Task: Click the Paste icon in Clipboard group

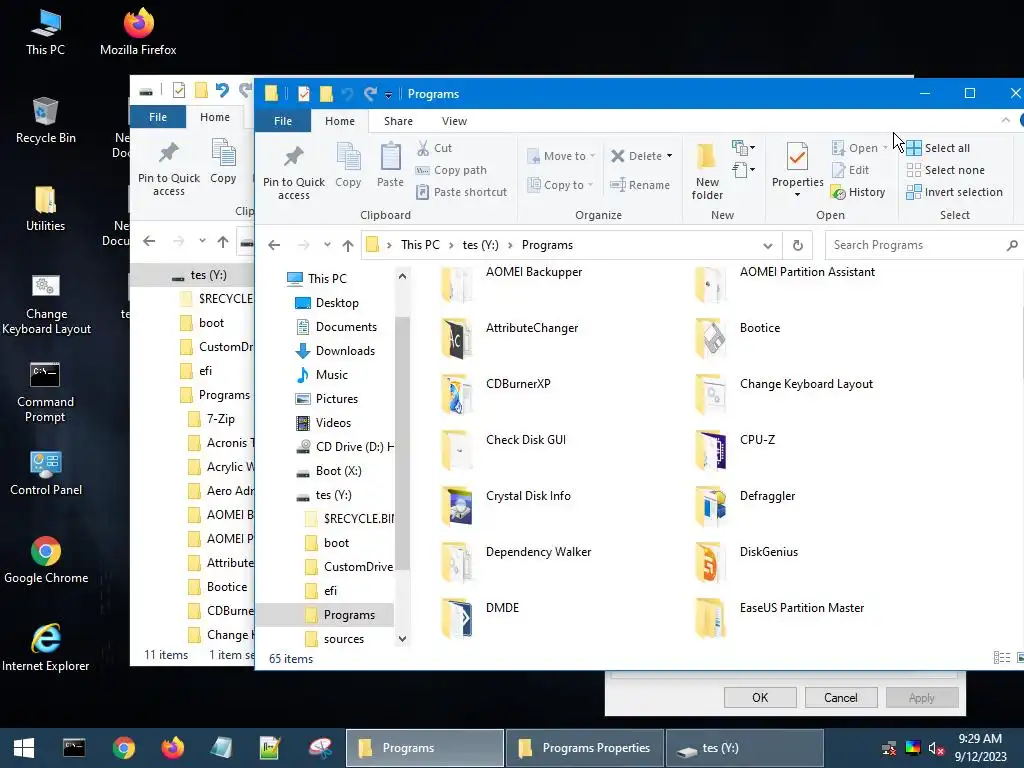Action: (x=391, y=156)
